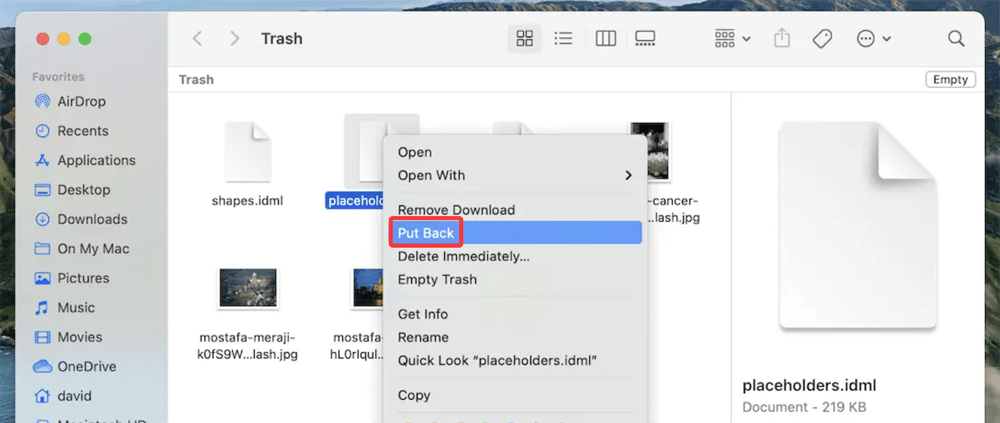Click the Share icon in toolbar
The height and width of the screenshot is (423, 1000).
coord(781,39)
